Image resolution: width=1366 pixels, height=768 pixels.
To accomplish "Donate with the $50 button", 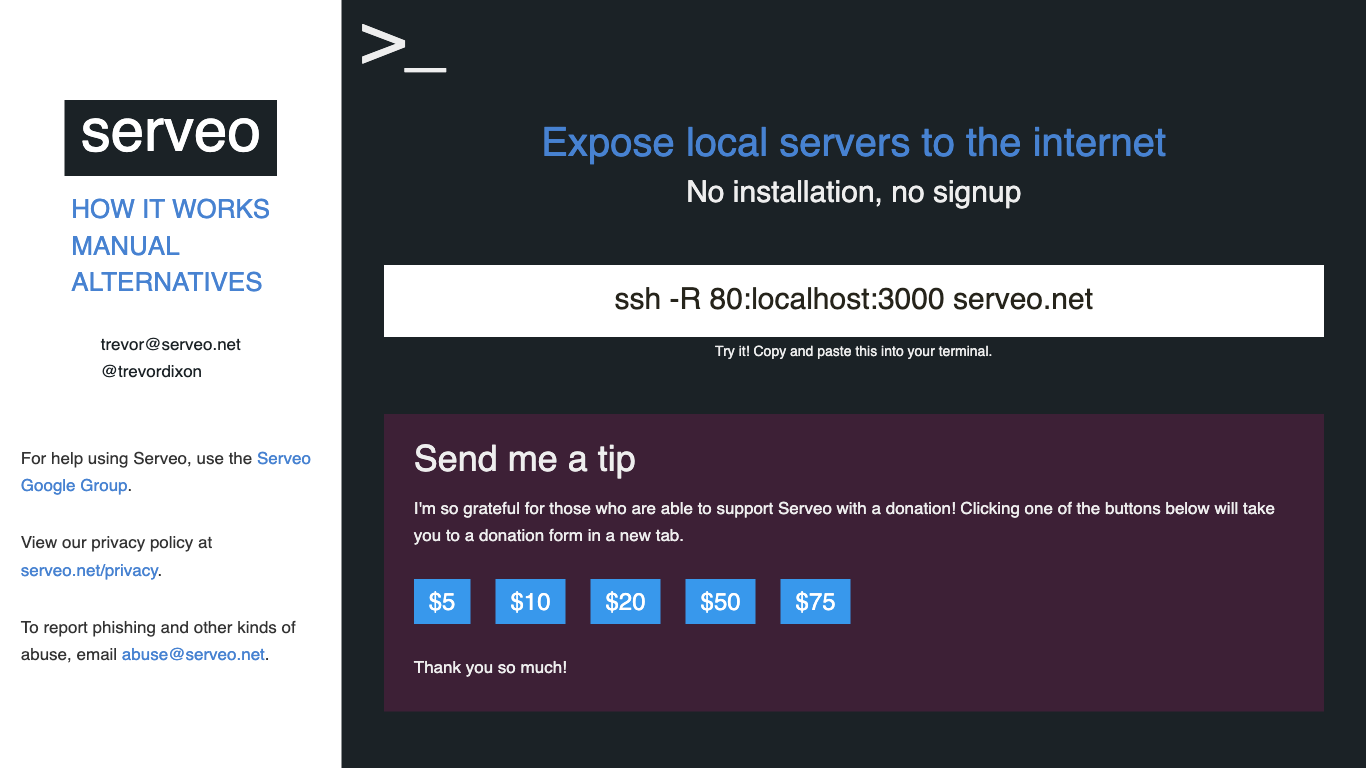I will tap(720, 602).
